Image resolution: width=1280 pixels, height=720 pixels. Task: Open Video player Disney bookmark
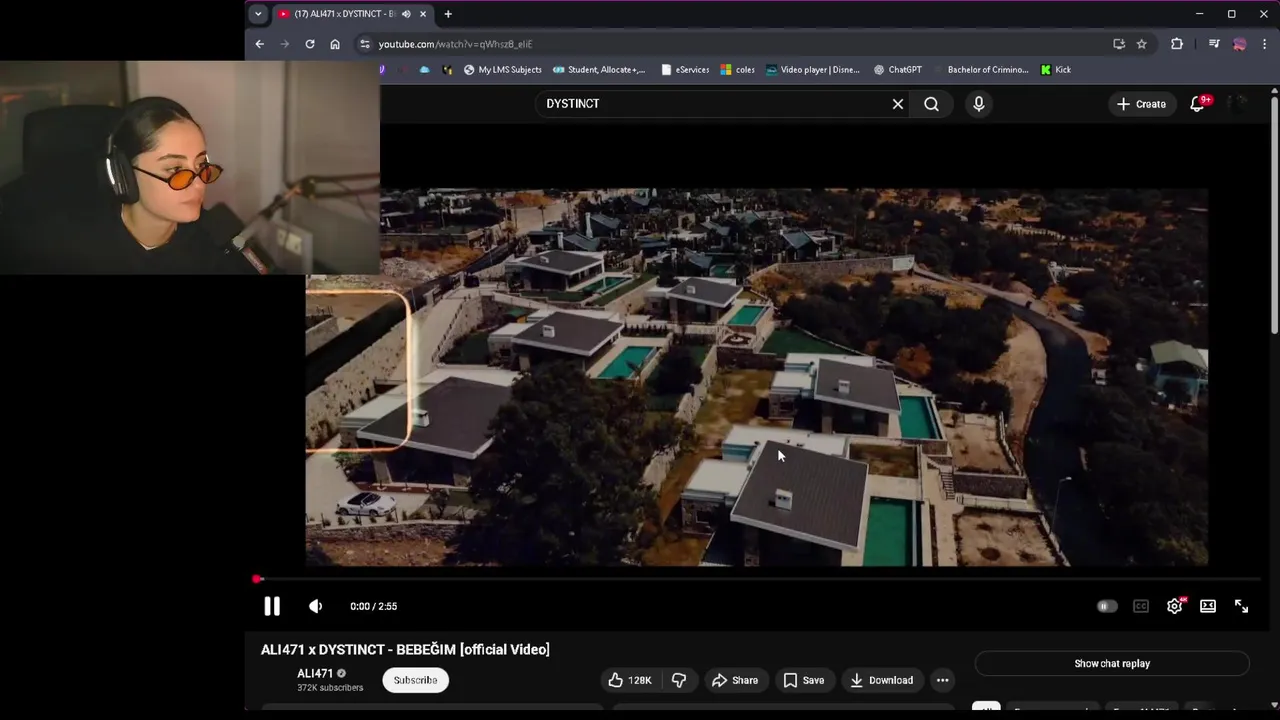coord(813,70)
